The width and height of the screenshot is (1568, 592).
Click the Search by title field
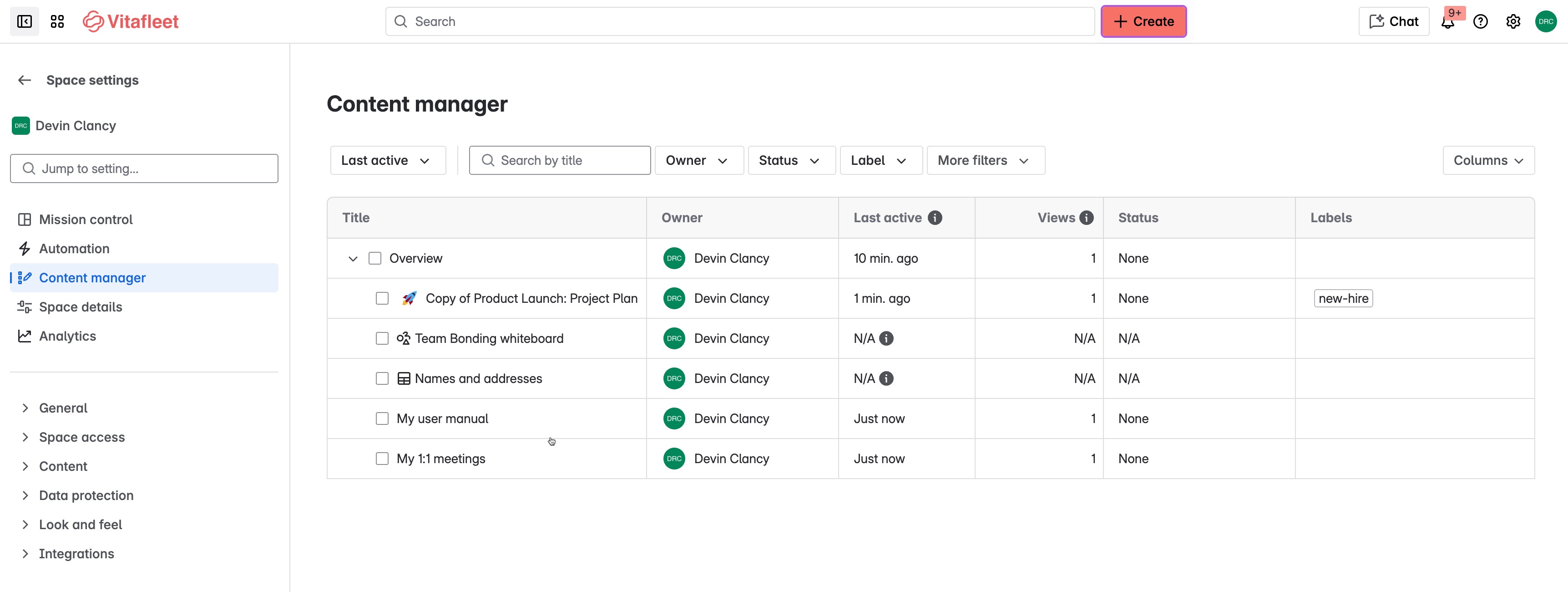560,161
